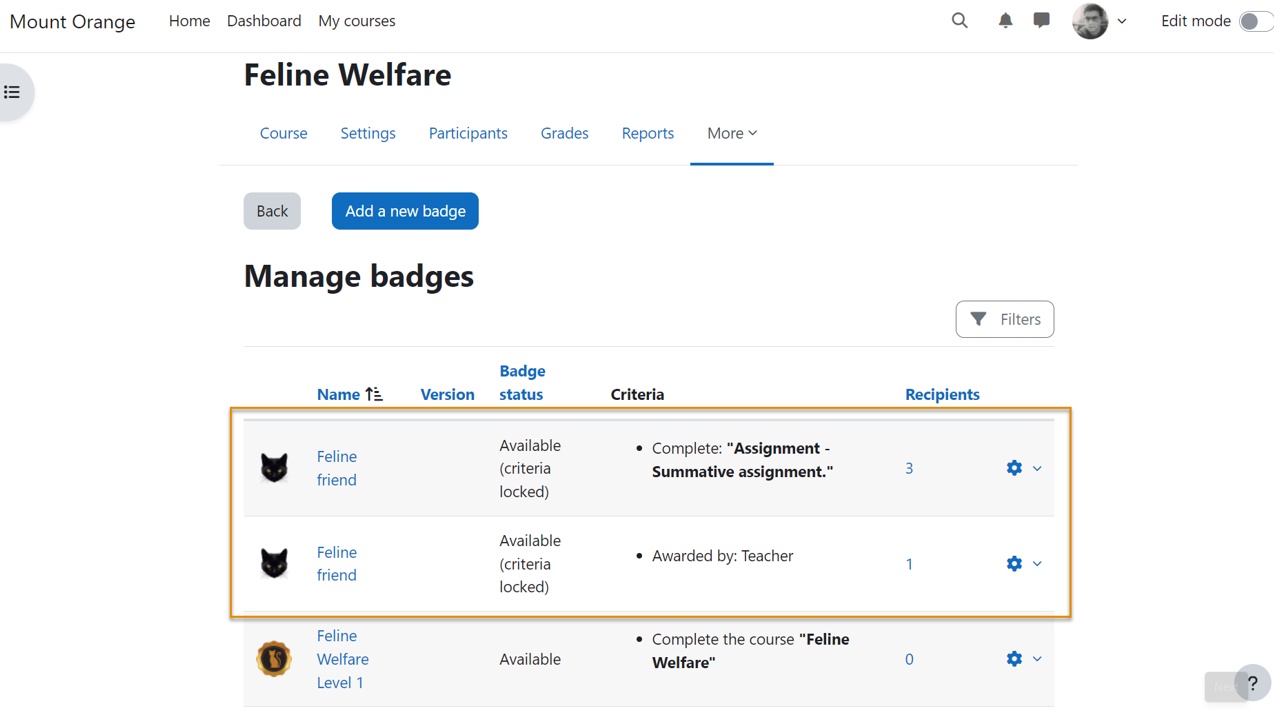Click the Filters funnel icon
The width and height of the screenshot is (1274, 714).
point(980,318)
